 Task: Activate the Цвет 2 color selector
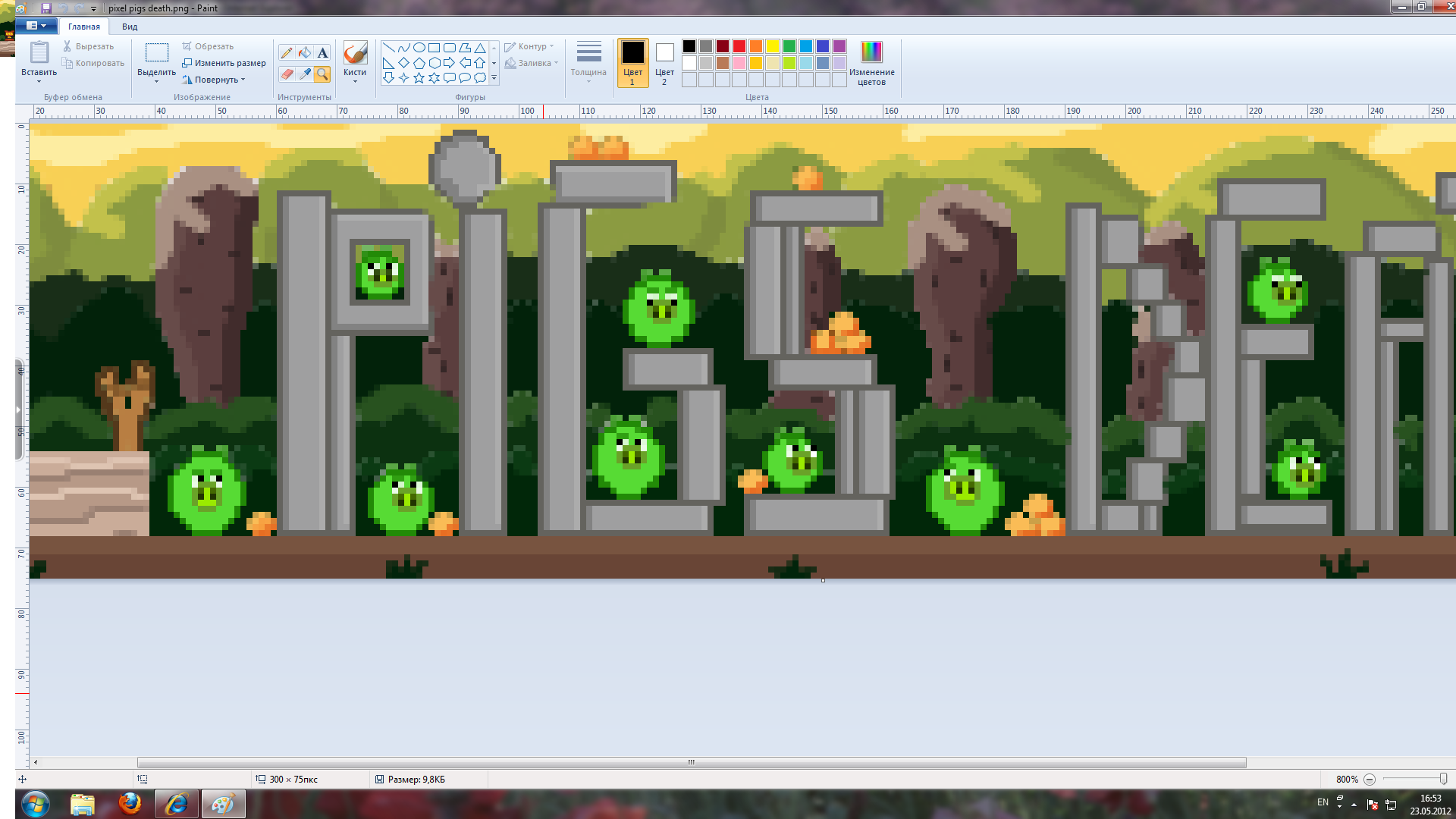664,62
